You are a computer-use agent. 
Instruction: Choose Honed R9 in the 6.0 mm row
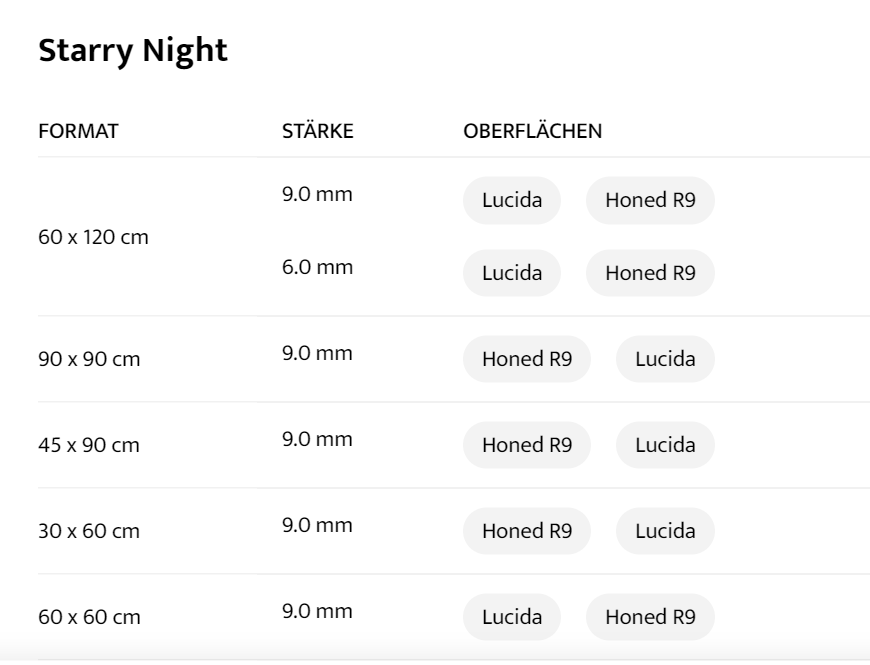pos(650,273)
